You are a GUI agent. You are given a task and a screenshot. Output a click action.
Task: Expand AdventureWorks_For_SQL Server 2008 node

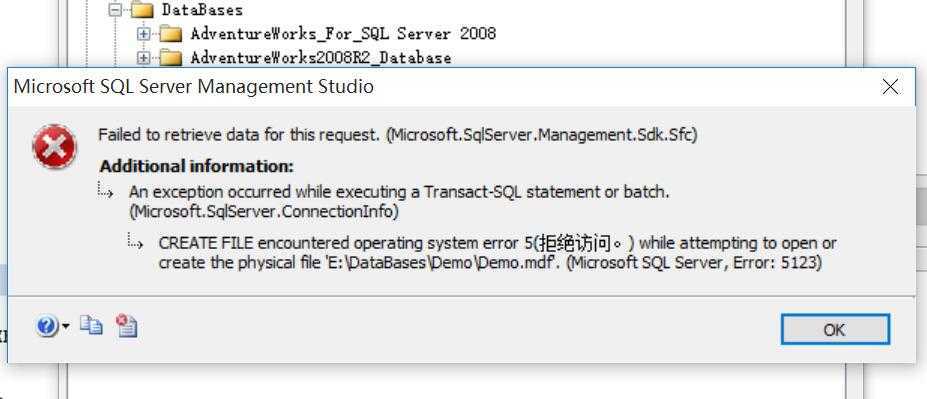(x=143, y=34)
